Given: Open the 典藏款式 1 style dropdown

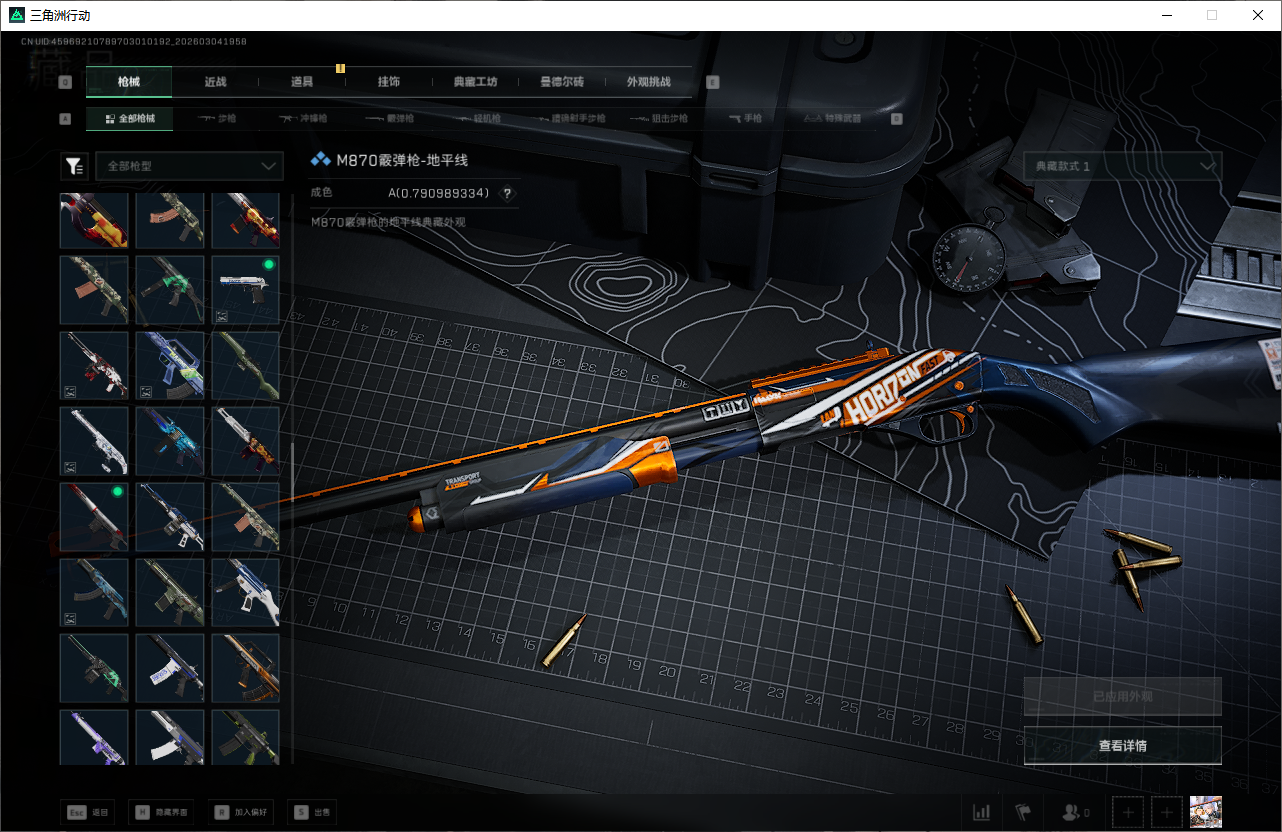Looking at the screenshot, I should coord(1122,166).
